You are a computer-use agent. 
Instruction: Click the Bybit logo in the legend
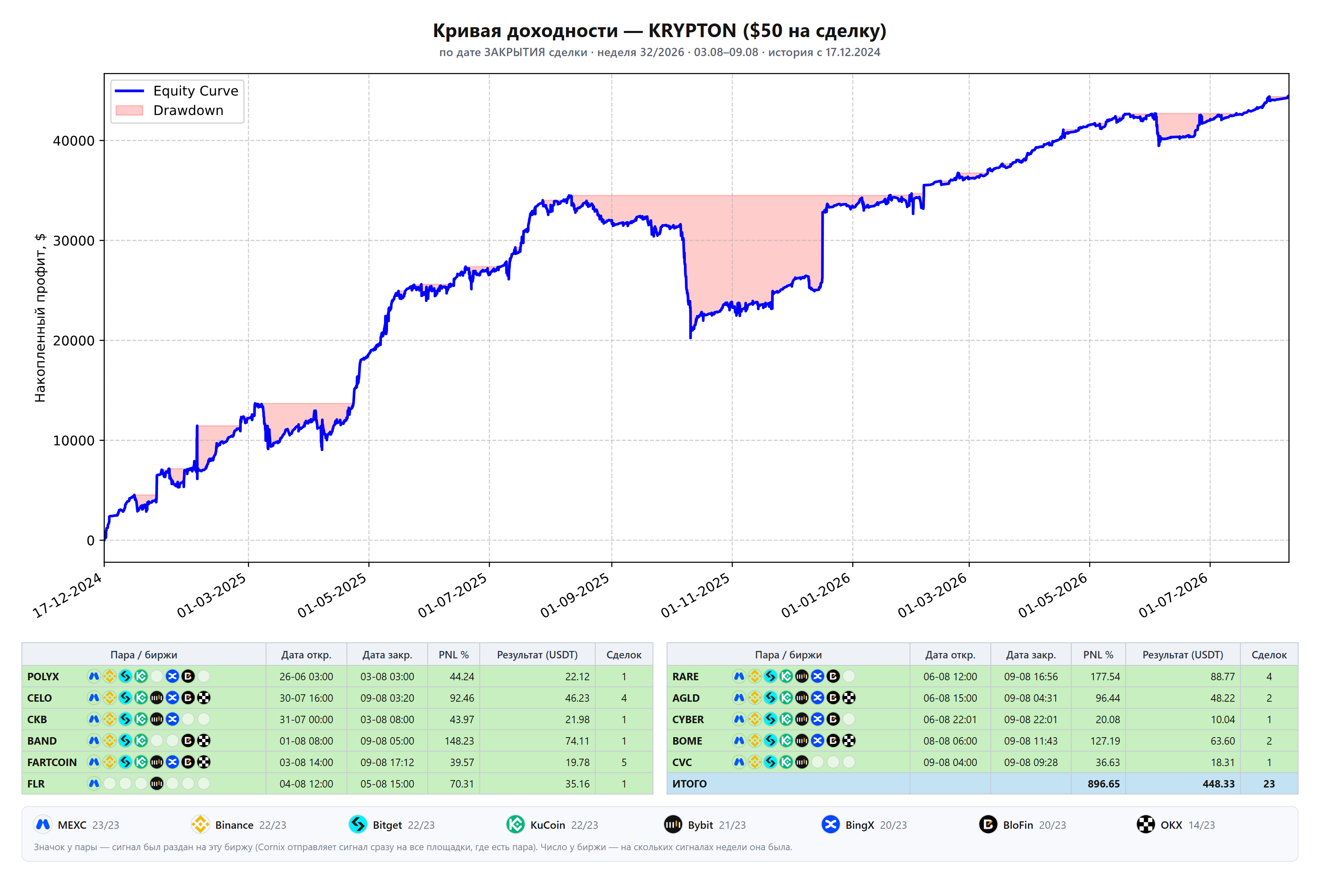673,824
